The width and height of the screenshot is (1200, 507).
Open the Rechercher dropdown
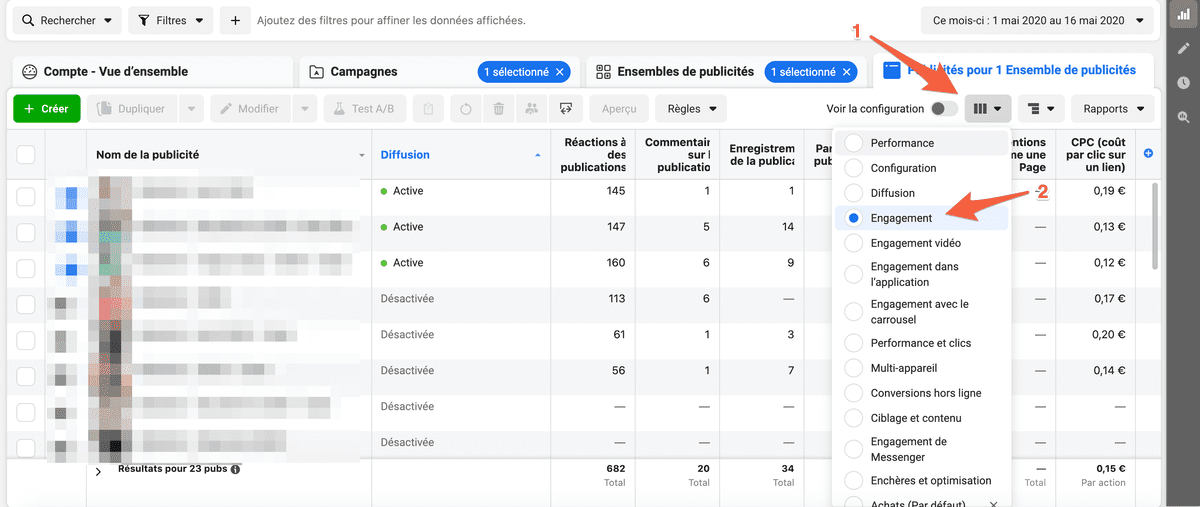tap(66, 20)
